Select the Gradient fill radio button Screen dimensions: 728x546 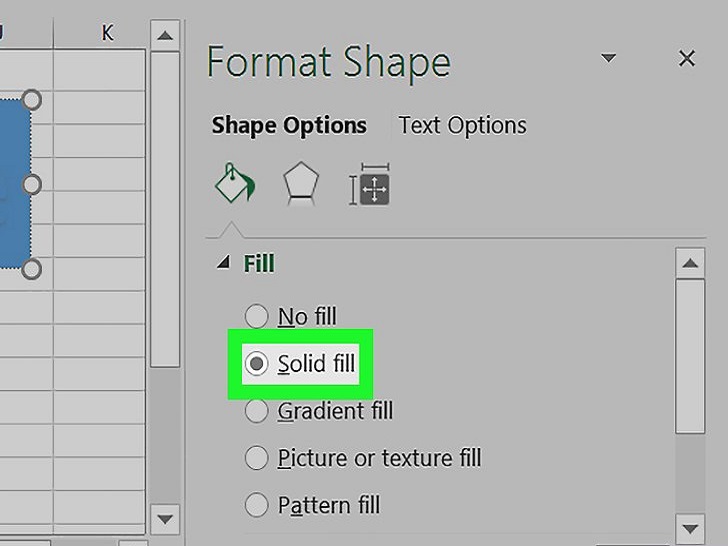click(x=256, y=411)
